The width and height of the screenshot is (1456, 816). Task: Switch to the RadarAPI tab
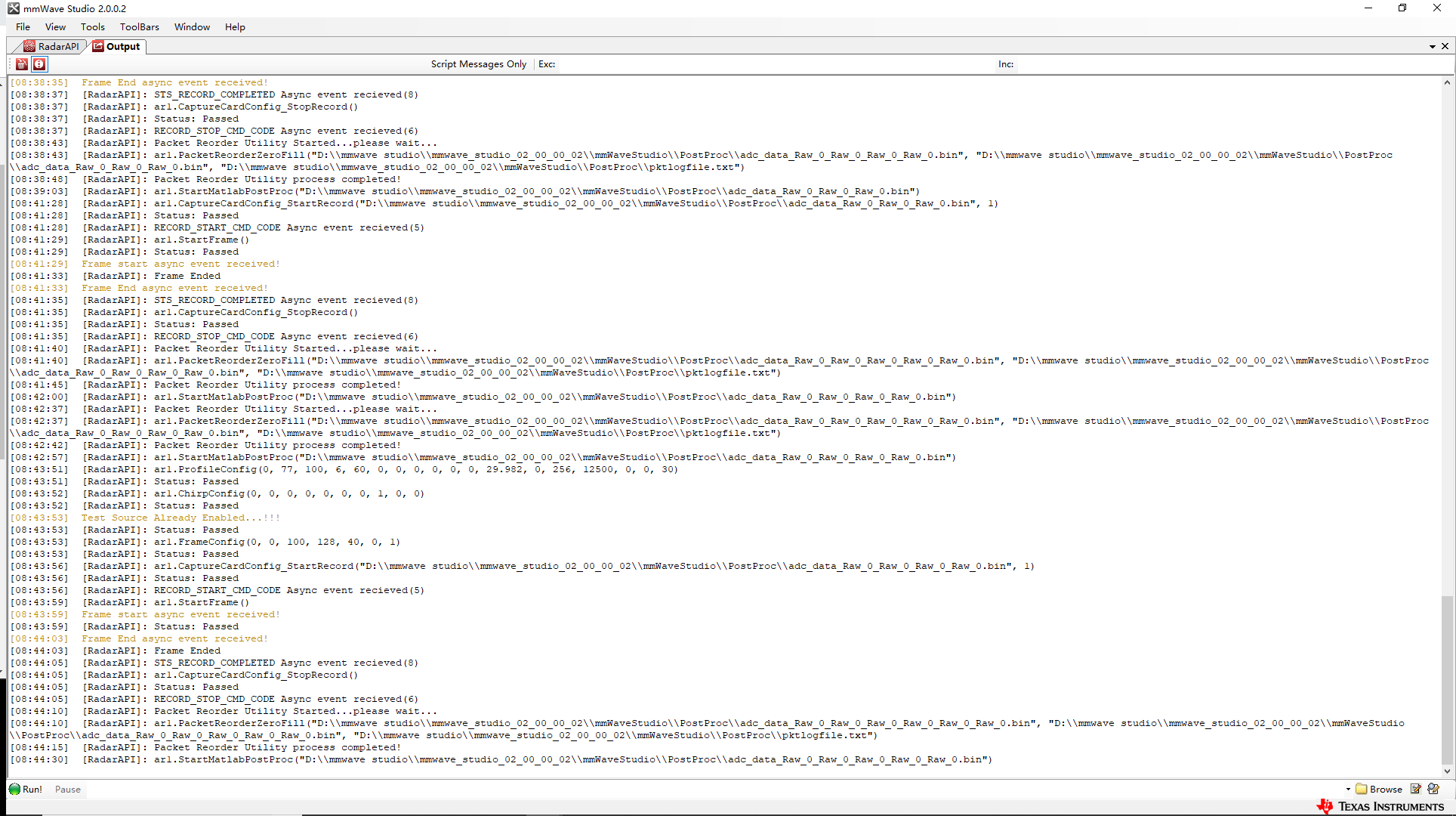click(51, 46)
